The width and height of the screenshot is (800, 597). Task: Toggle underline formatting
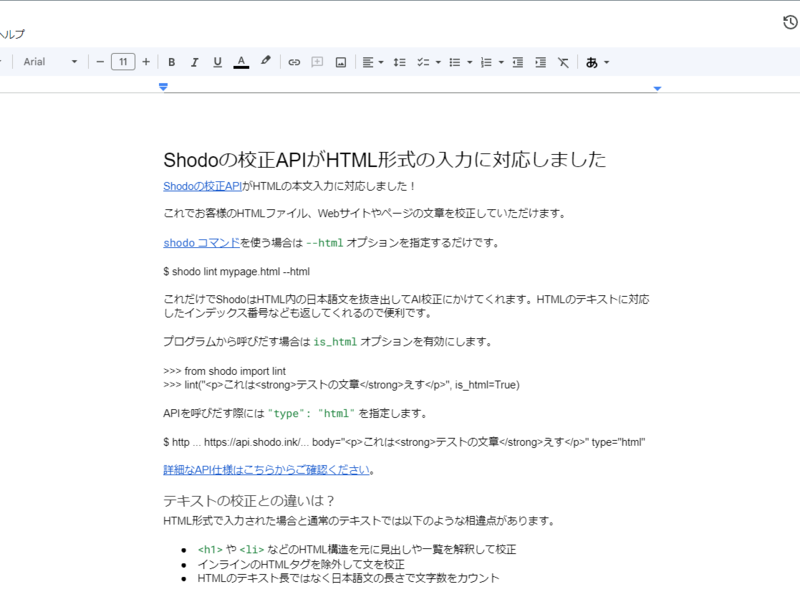coord(217,62)
